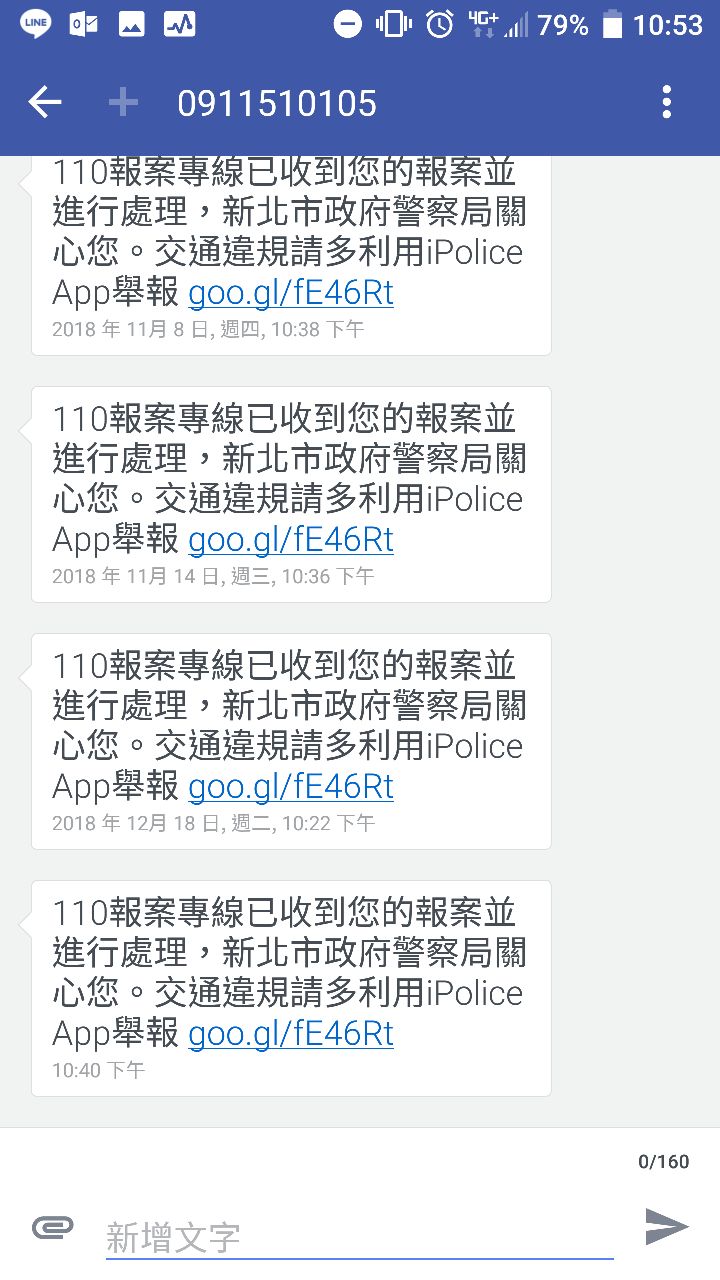
Task: Tap the 新增文字 message input field
Action: pos(359,1237)
